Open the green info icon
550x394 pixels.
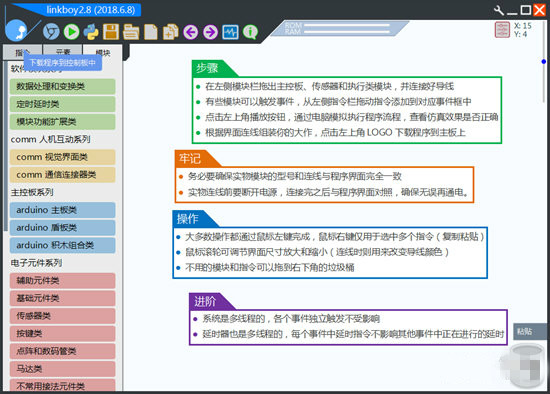click(x=250, y=32)
